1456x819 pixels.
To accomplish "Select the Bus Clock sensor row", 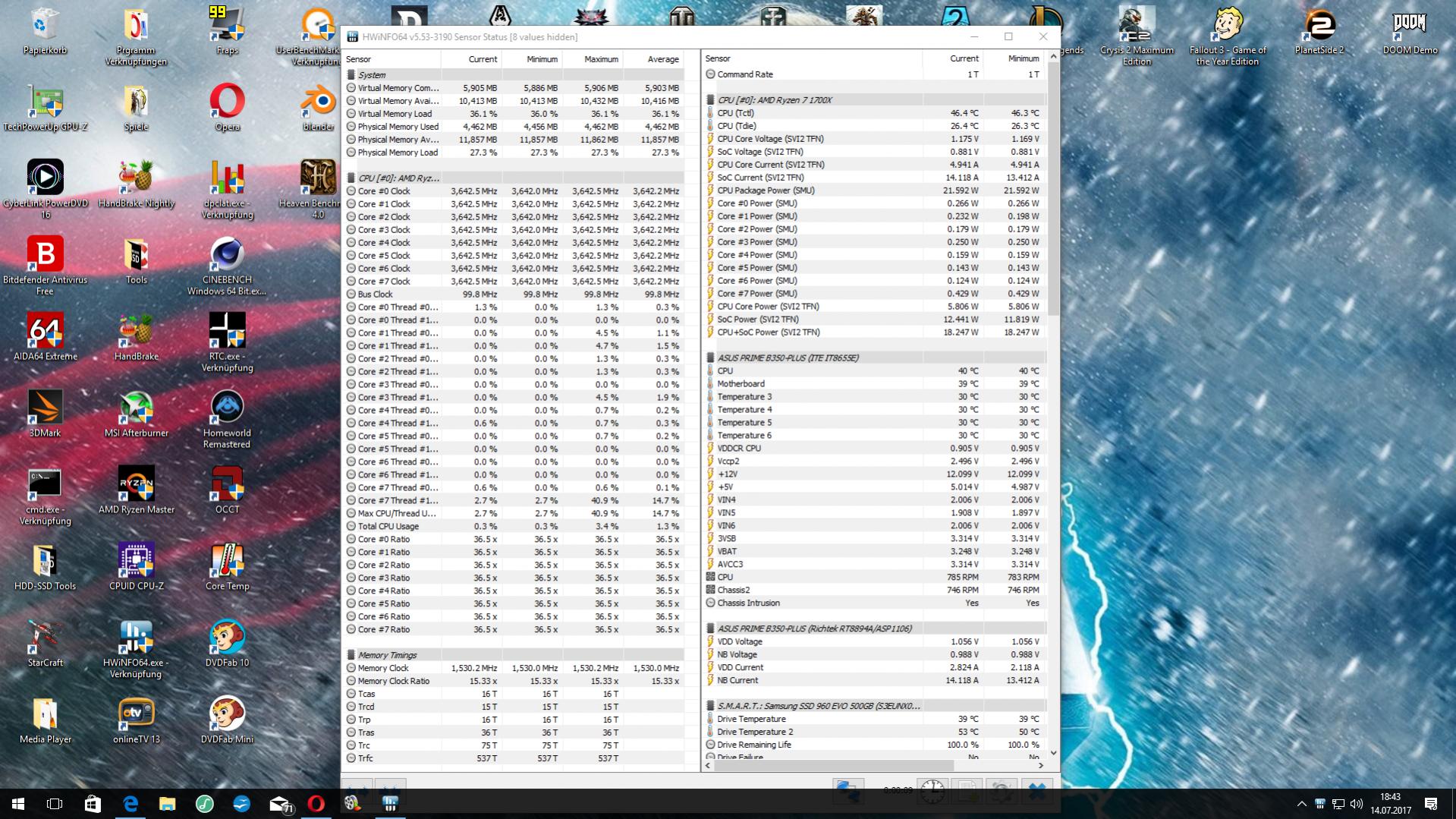I will click(x=514, y=294).
